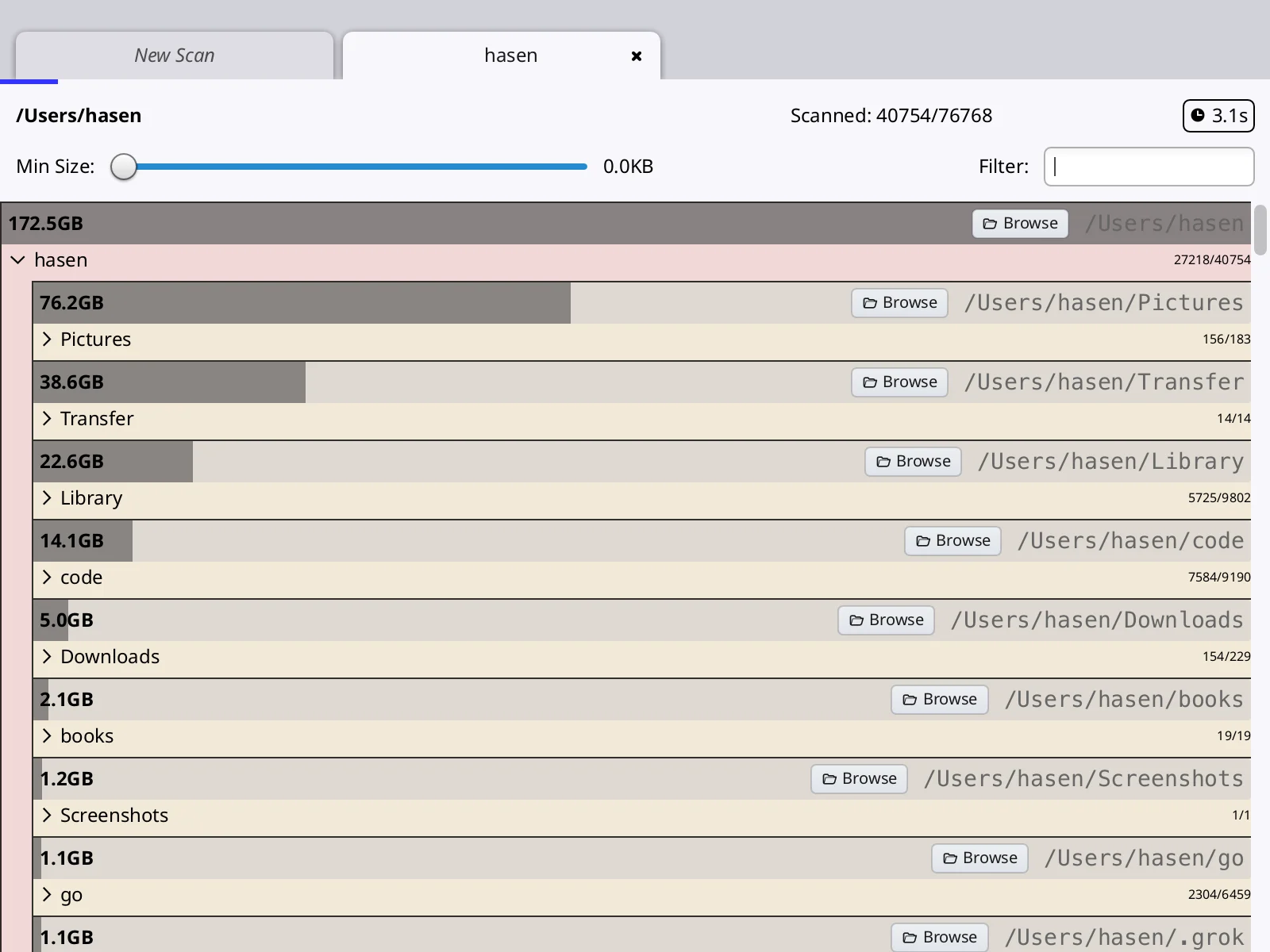This screenshot has height=952, width=1270.
Task: Expand the Downloads folder
Action: pyautogui.click(x=47, y=657)
